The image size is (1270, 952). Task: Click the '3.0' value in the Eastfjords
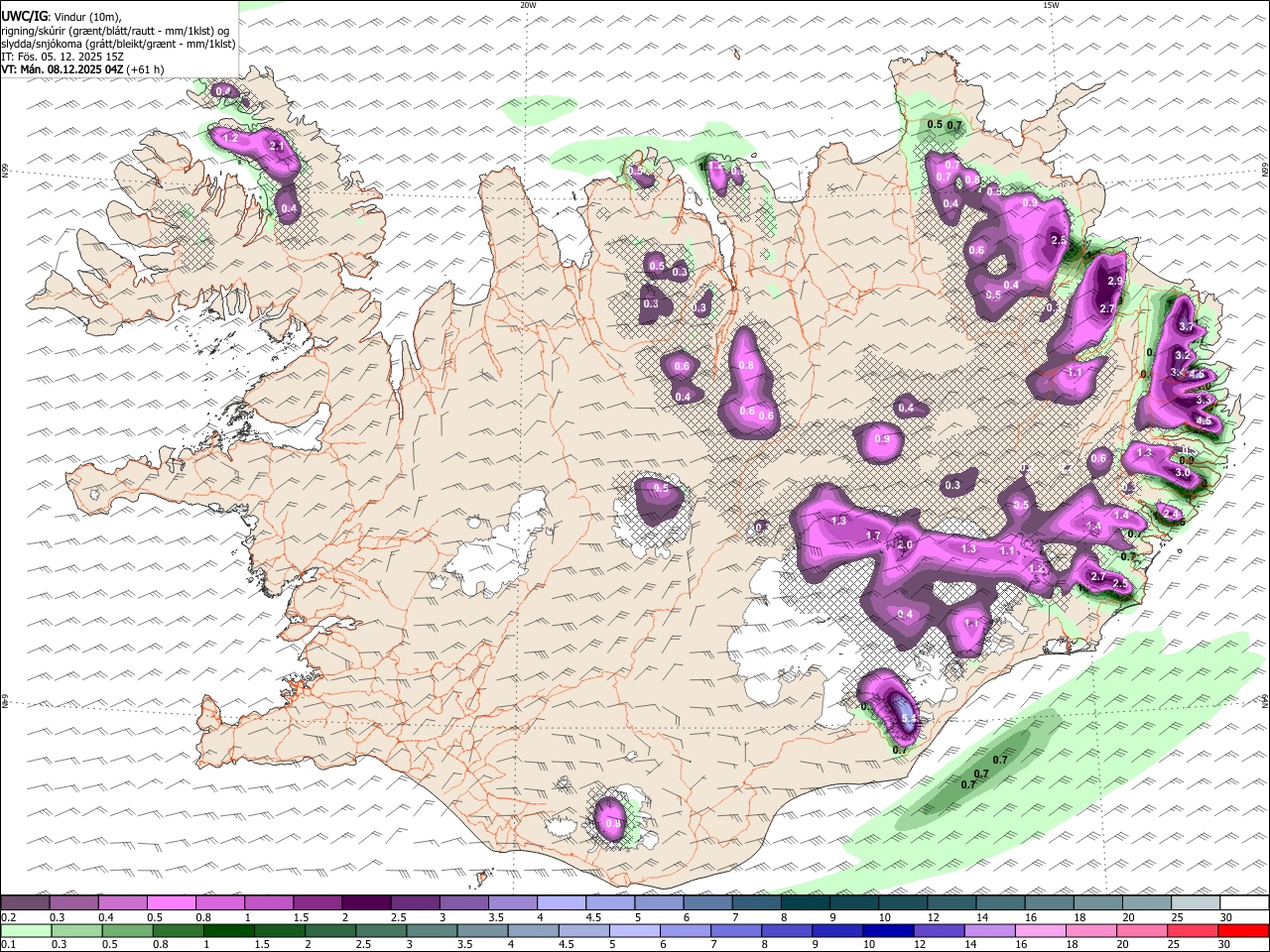(x=1182, y=473)
